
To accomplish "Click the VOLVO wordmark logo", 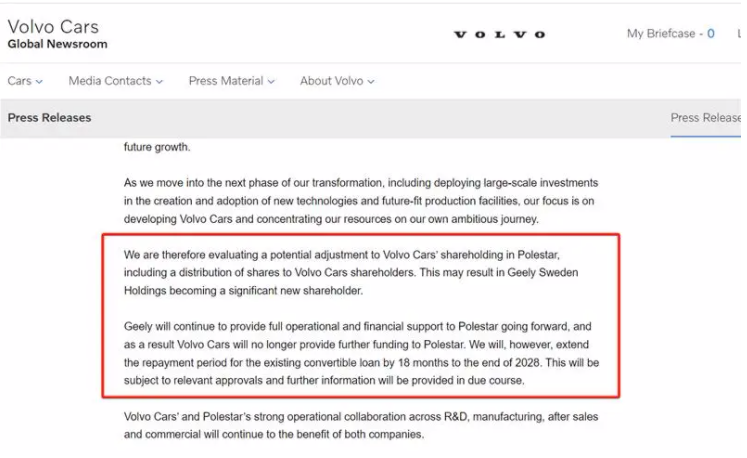I will (499, 35).
